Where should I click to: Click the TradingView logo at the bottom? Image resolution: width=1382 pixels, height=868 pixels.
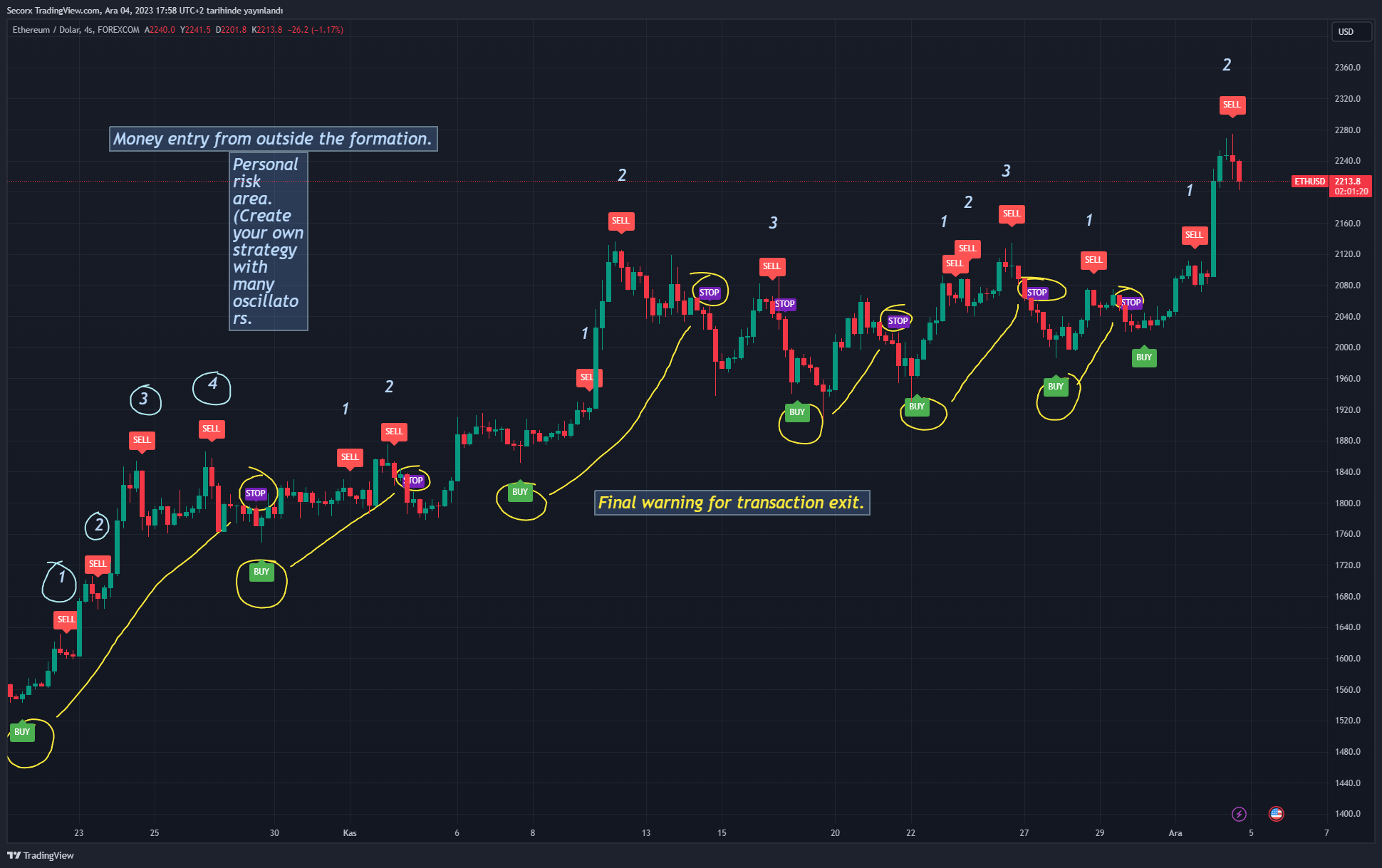click(x=41, y=855)
